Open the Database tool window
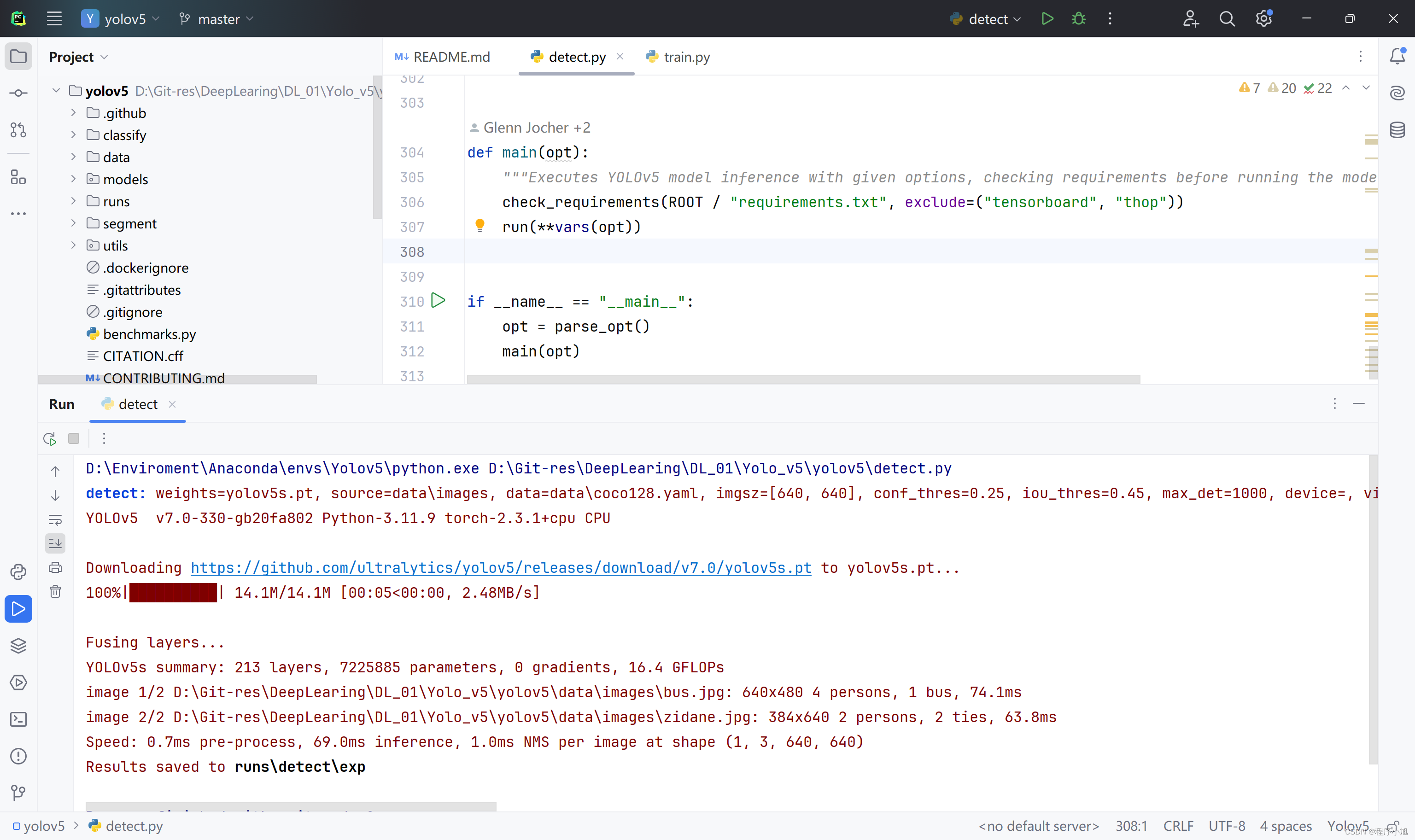 1397,129
